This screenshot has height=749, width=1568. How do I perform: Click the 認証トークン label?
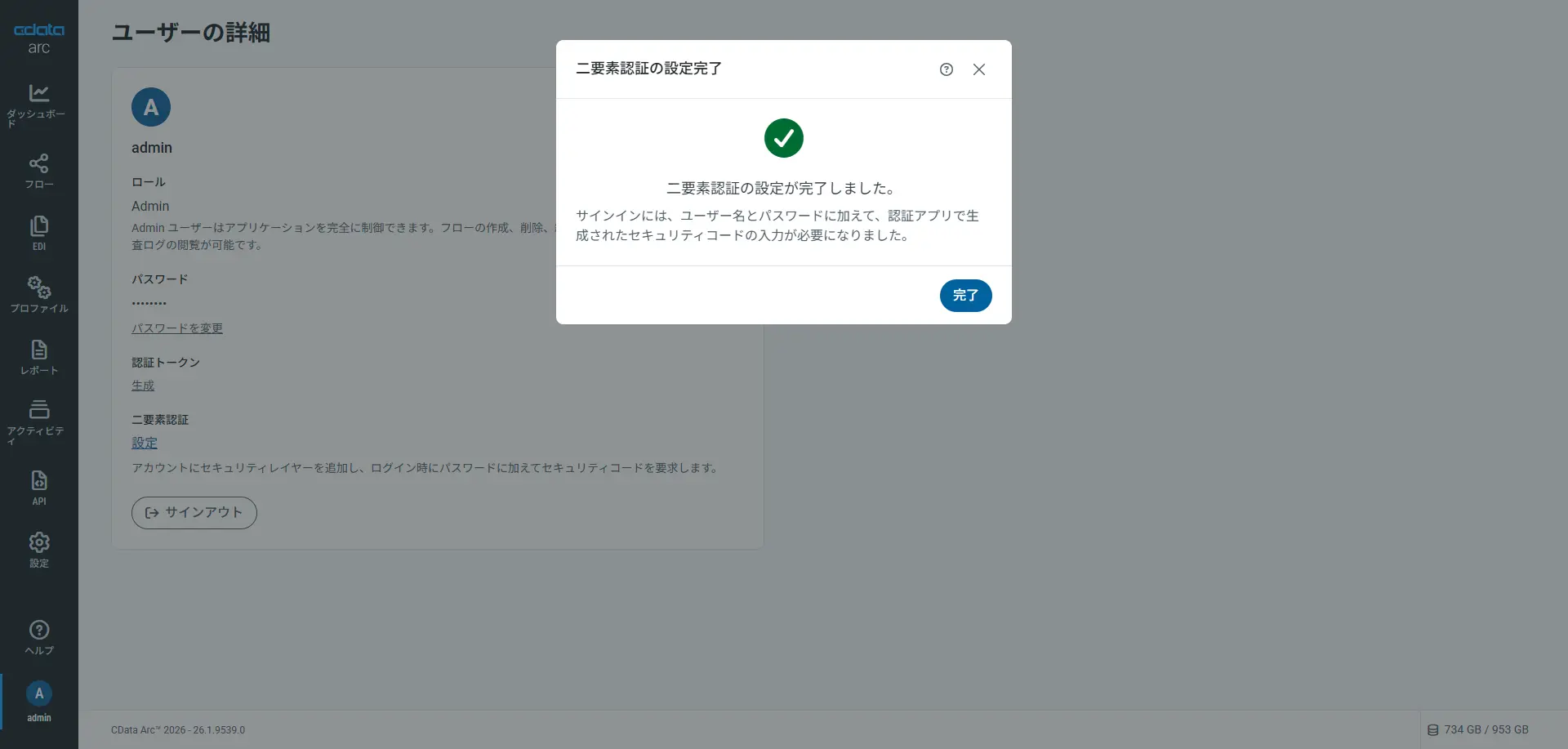point(166,363)
